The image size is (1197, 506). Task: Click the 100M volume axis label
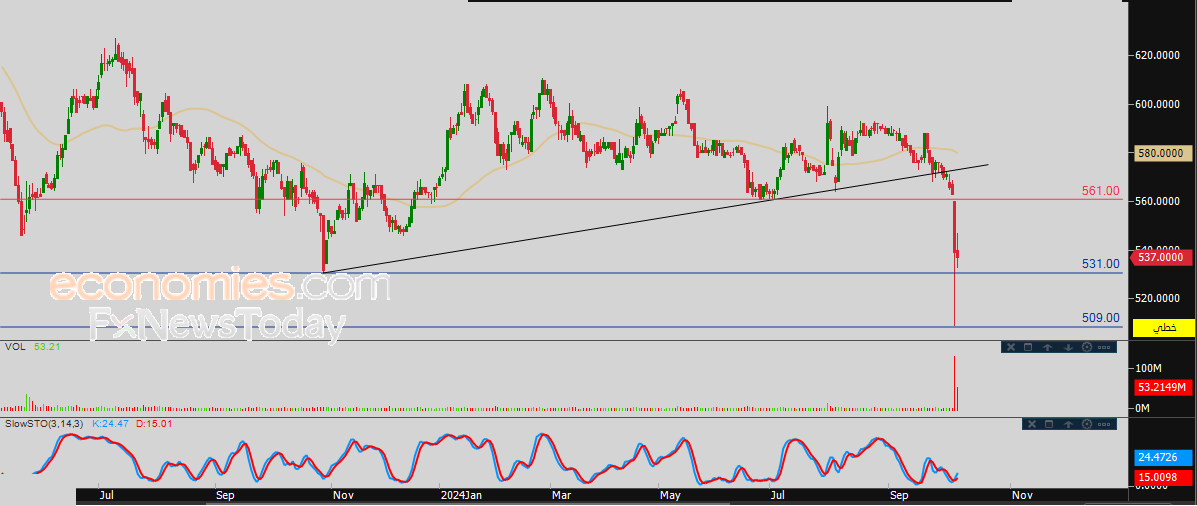coord(1150,369)
